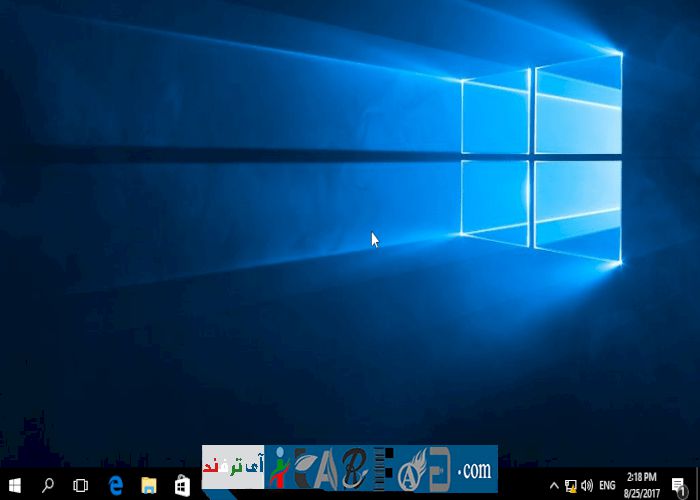This screenshot has width=700, height=500.
Task: Open the Windows Start menu
Action: pos(15,485)
